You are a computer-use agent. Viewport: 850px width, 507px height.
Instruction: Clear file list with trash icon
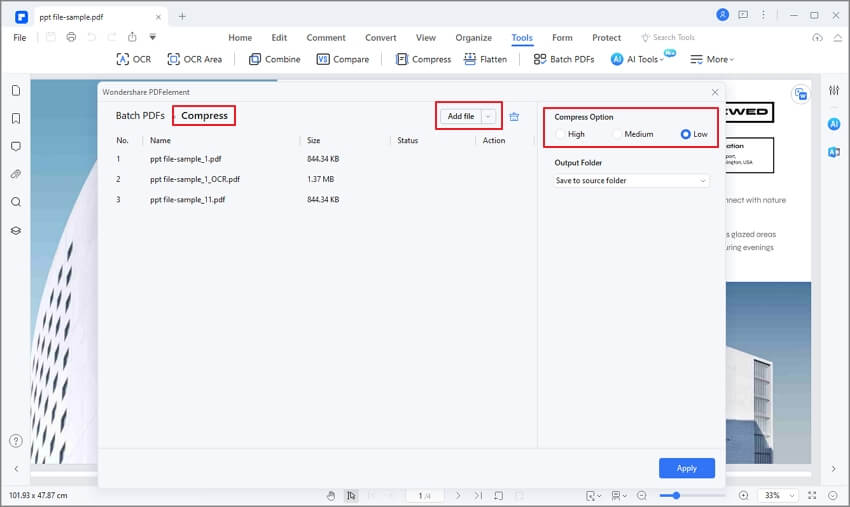click(514, 116)
